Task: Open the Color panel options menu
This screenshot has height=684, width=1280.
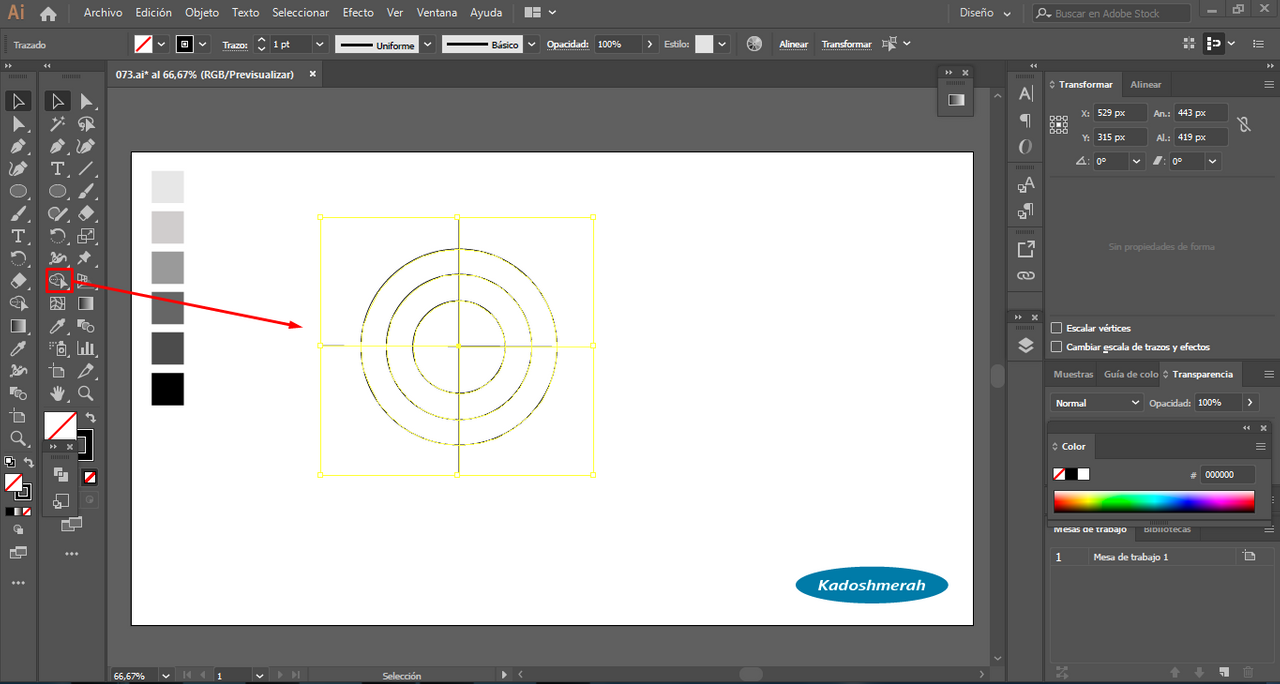Action: 1261,446
